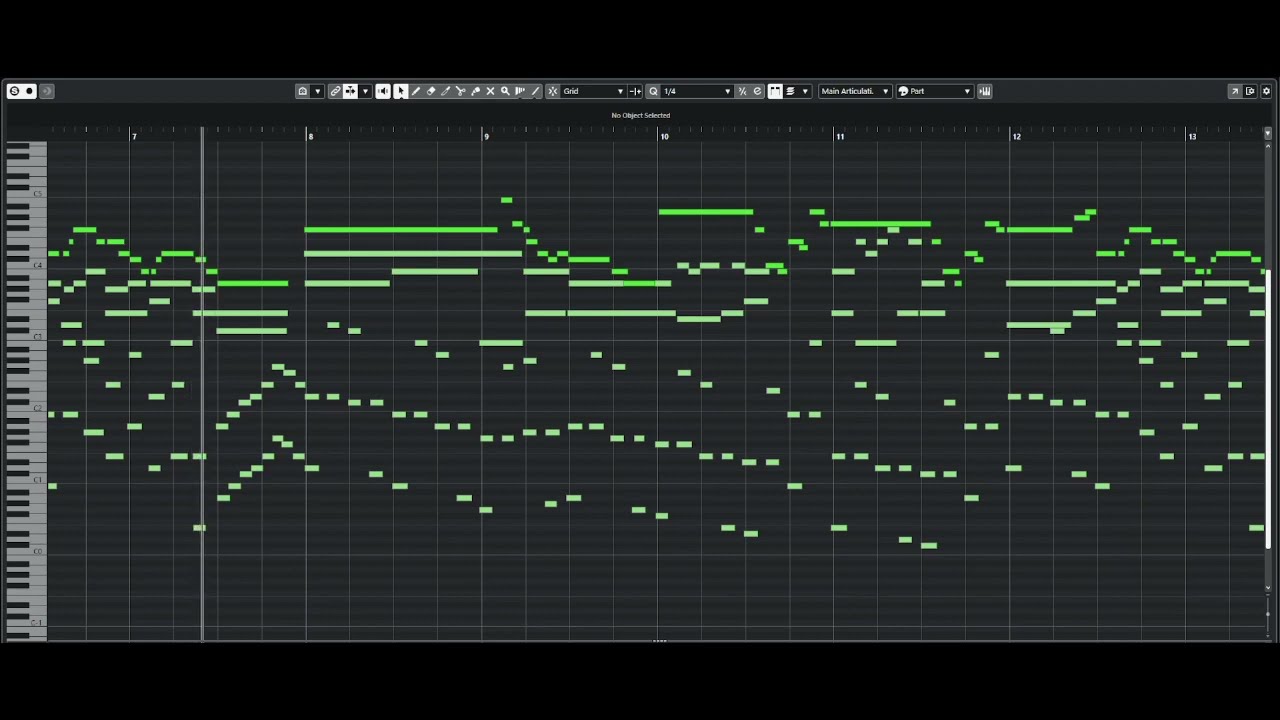Viewport: 1280px width, 720px height.
Task: Select the Zoom magnifier tool
Action: 505,91
